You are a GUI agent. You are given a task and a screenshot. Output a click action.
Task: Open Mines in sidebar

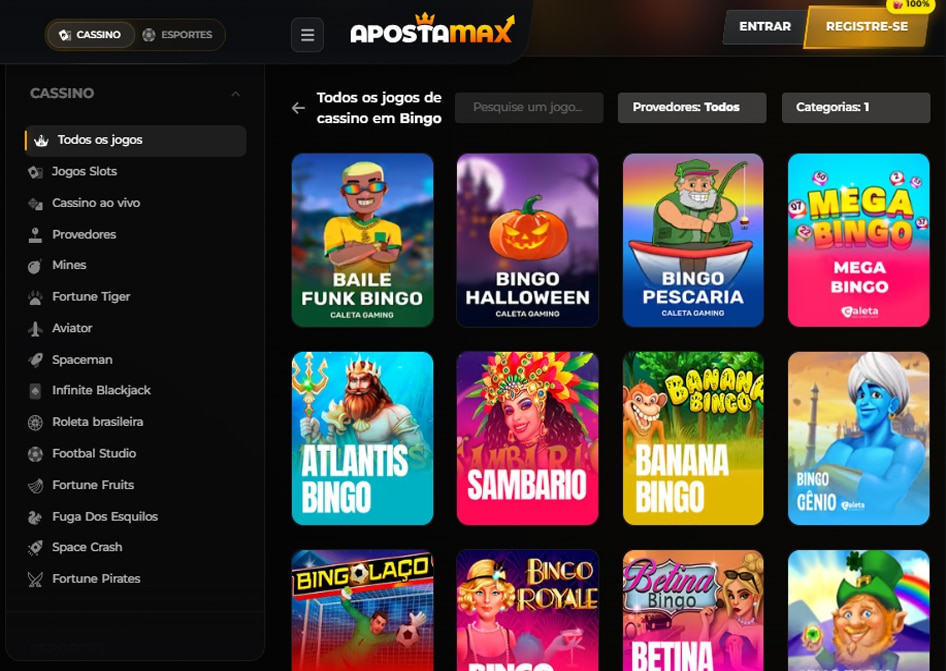(x=69, y=265)
